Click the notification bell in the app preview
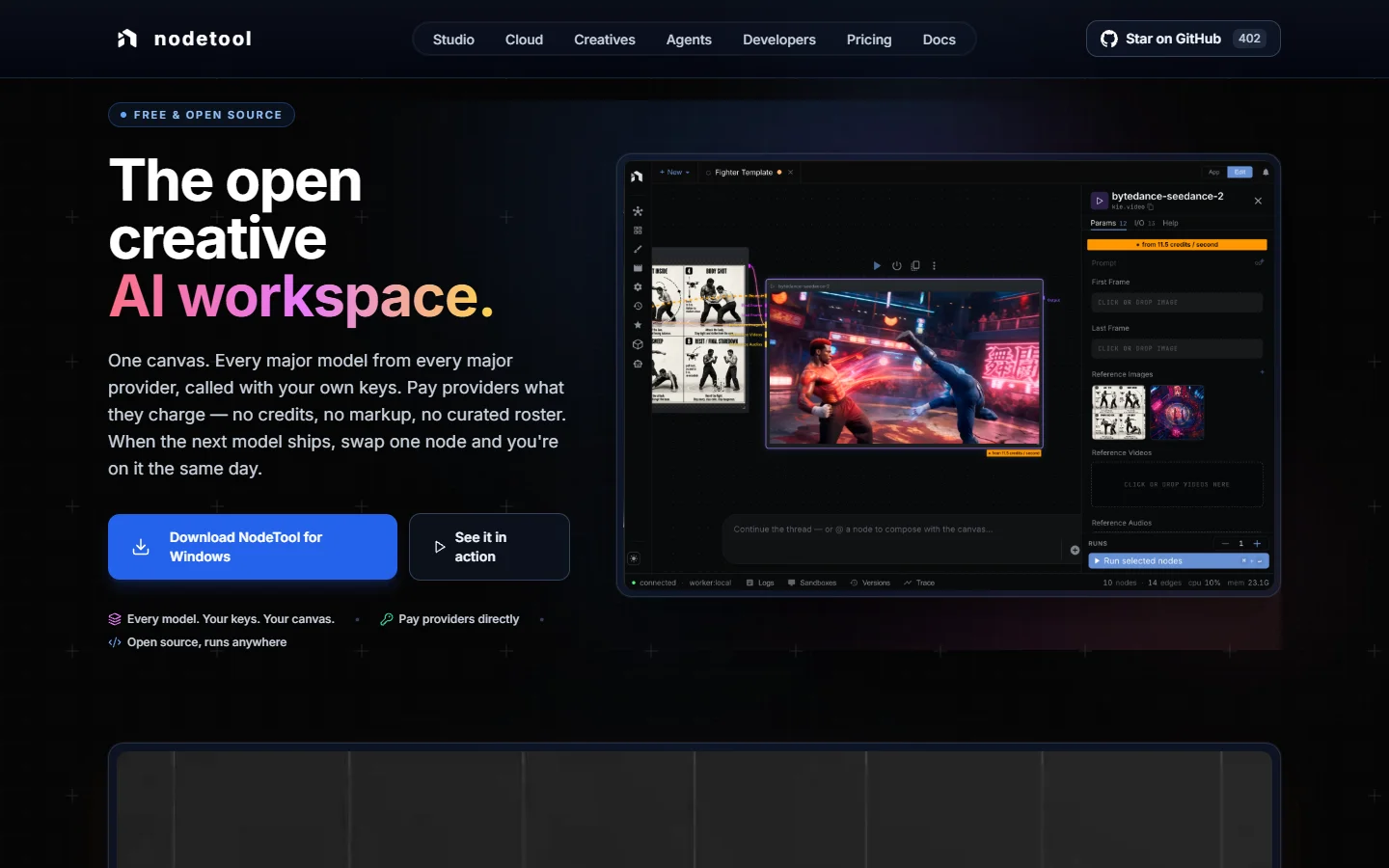This screenshot has width=1389, height=868. click(x=1266, y=173)
